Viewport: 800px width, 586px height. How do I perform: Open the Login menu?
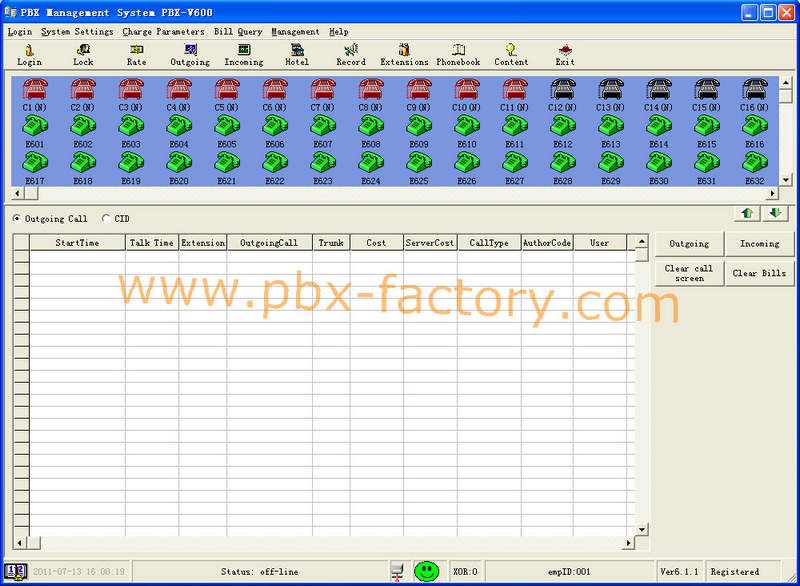coord(20,32)
